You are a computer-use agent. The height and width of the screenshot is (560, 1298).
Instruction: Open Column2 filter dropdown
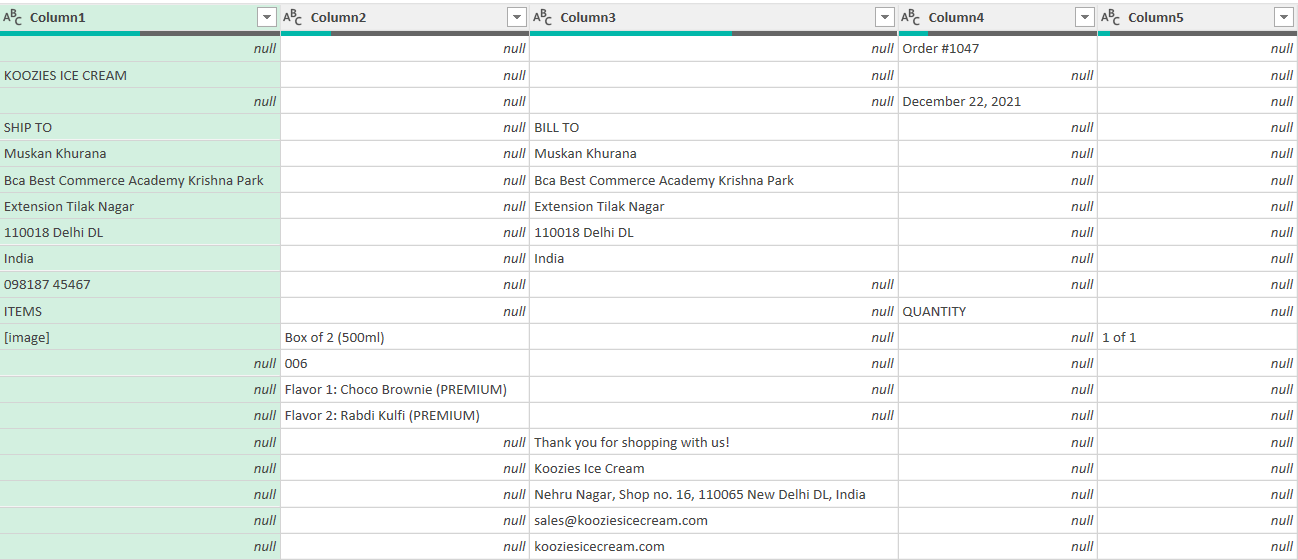(516, 17)
